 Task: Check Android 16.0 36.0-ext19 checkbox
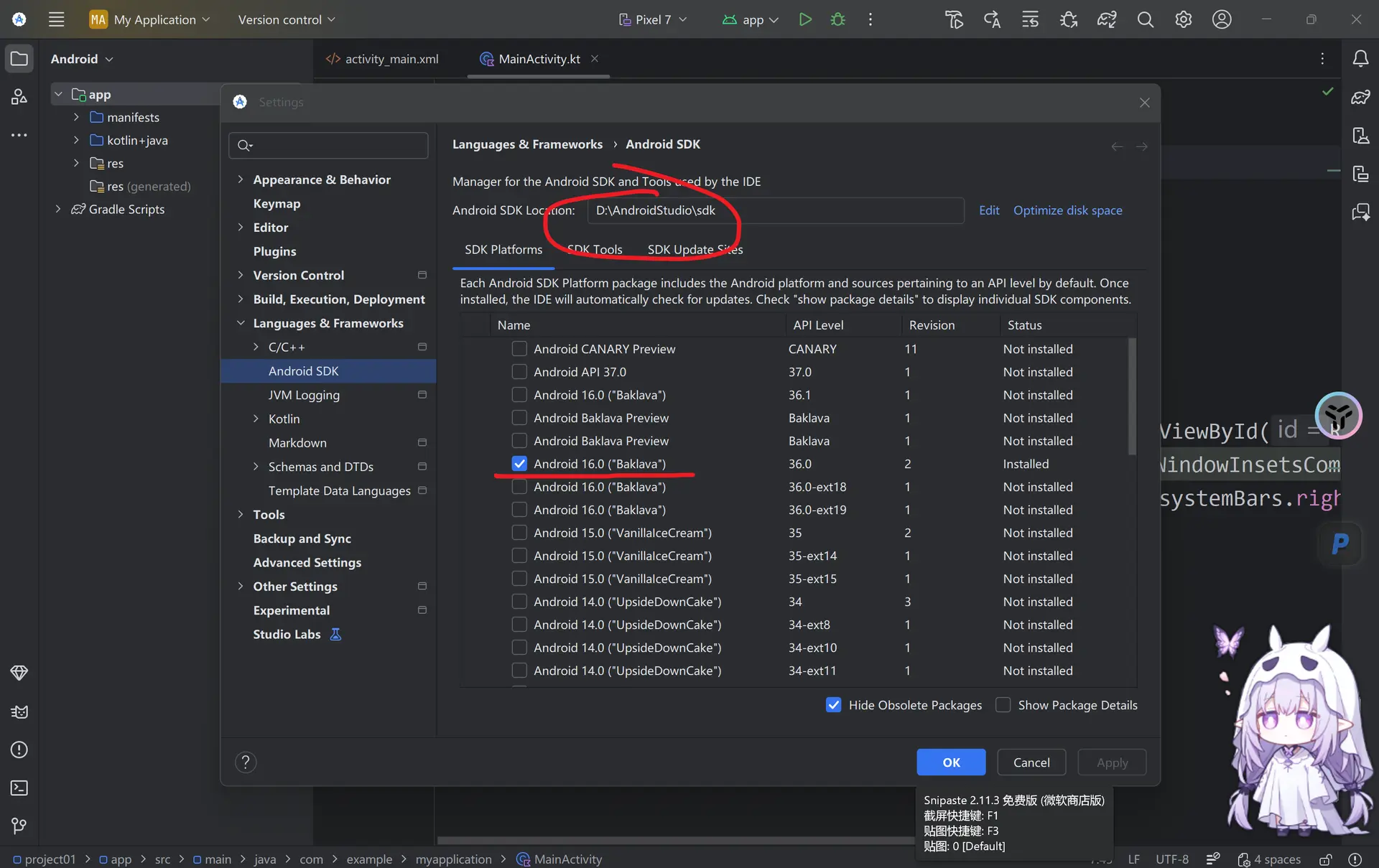tap(519, 510)
